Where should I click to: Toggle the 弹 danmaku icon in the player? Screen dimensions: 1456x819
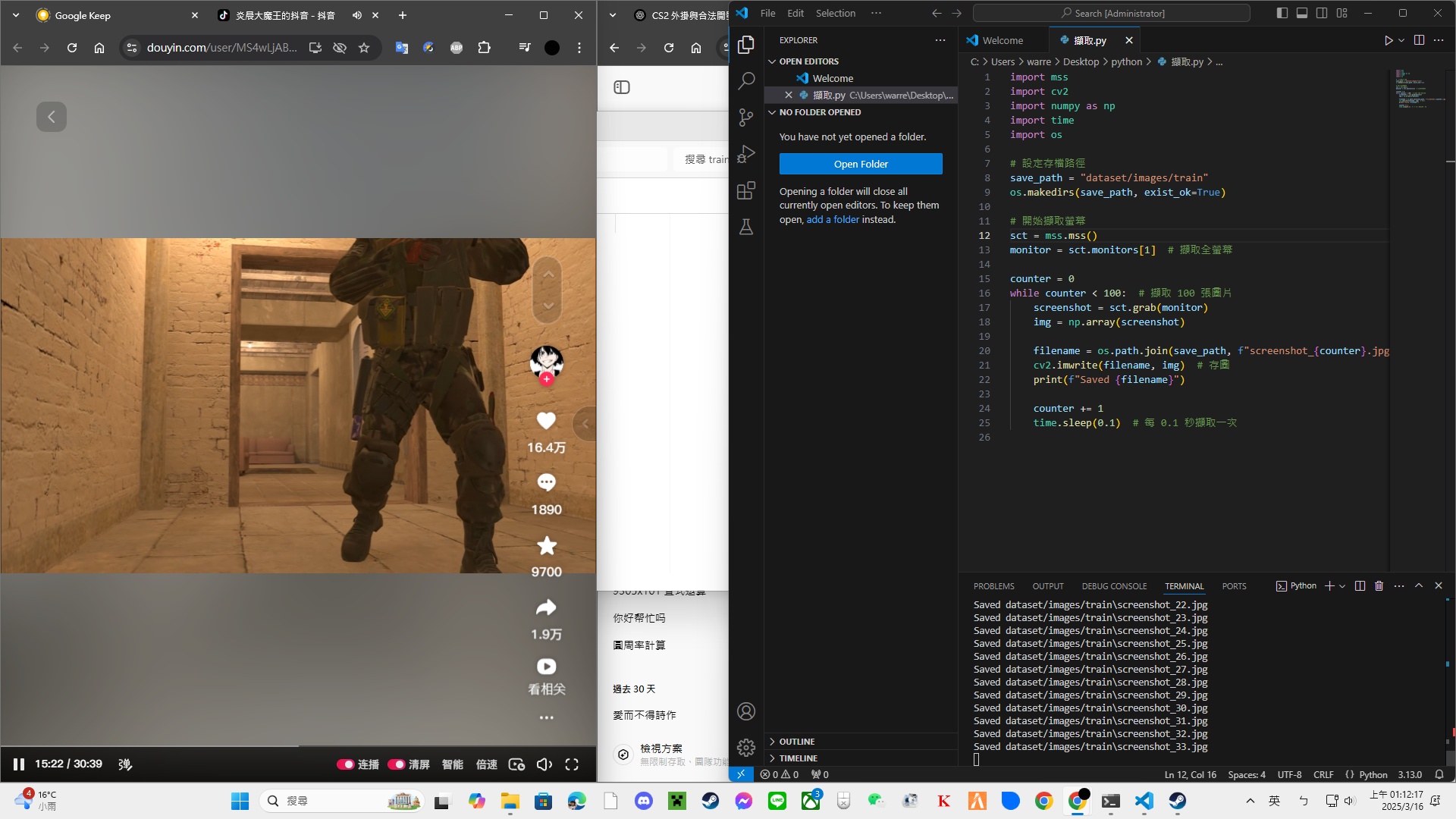125,764
